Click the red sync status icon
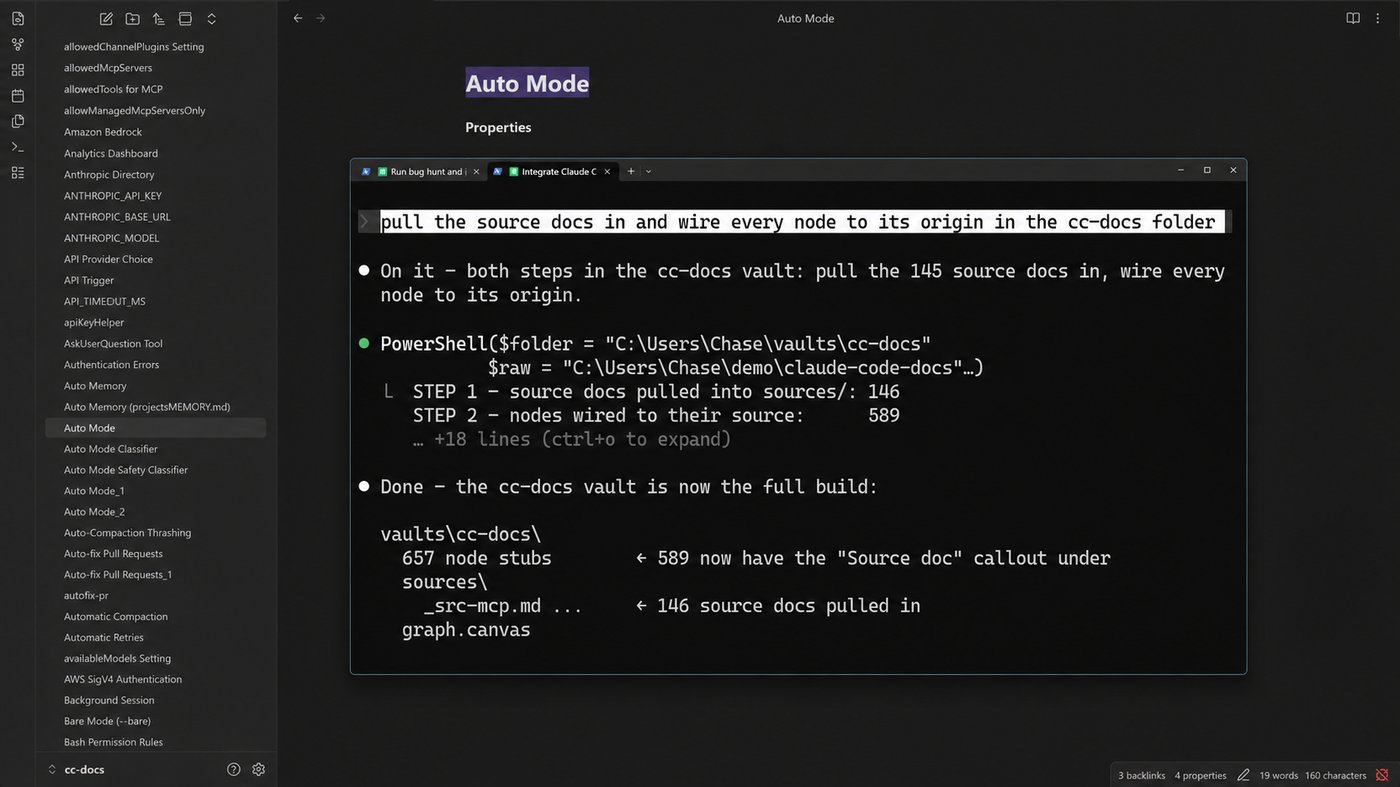 [1382, 775]
